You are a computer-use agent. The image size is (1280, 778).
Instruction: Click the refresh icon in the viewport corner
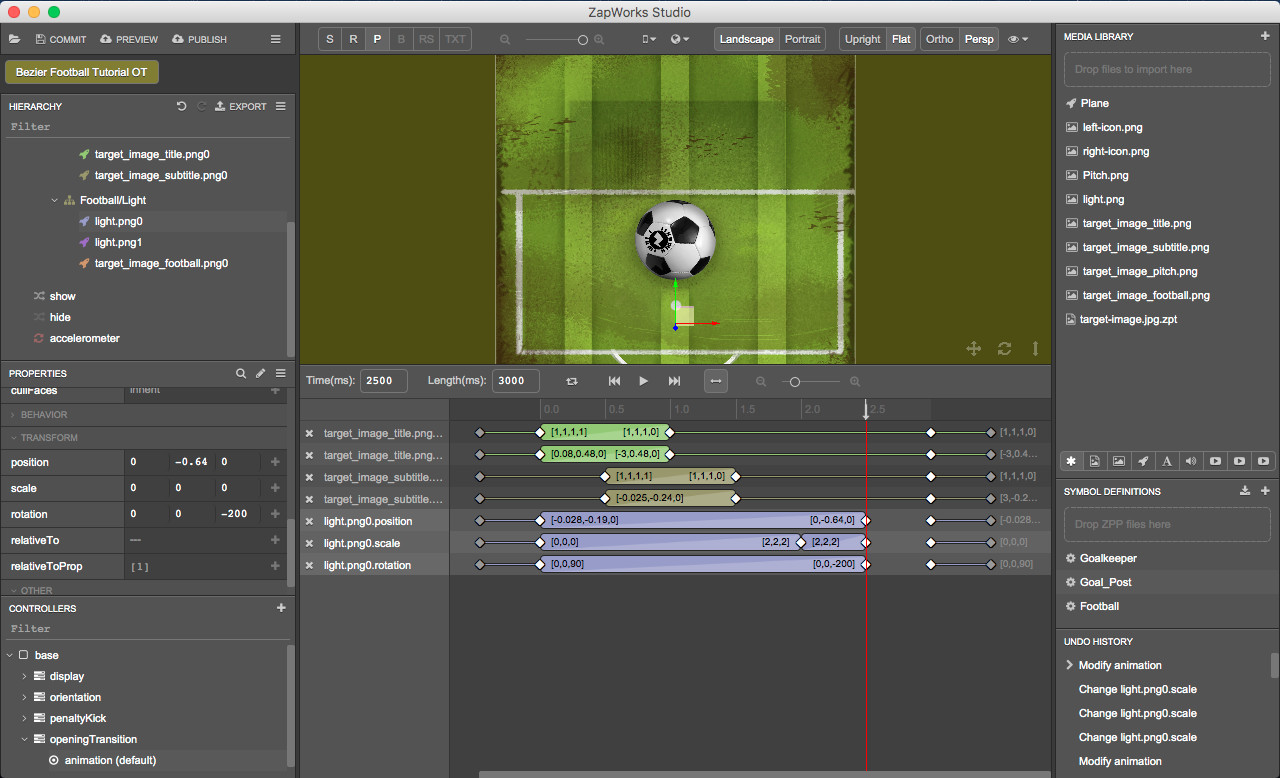pos(1004,348)
